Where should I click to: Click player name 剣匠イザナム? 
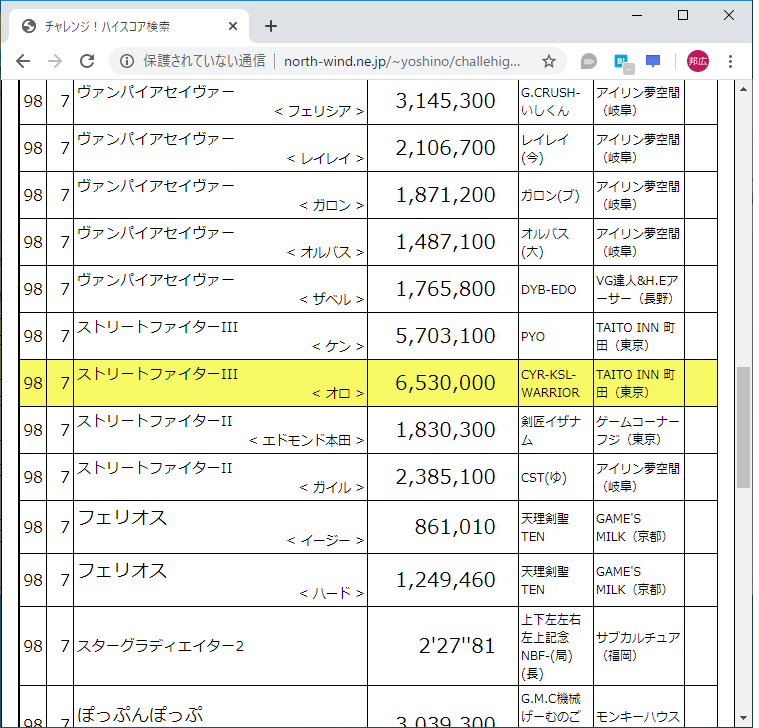tap(550, 430)
